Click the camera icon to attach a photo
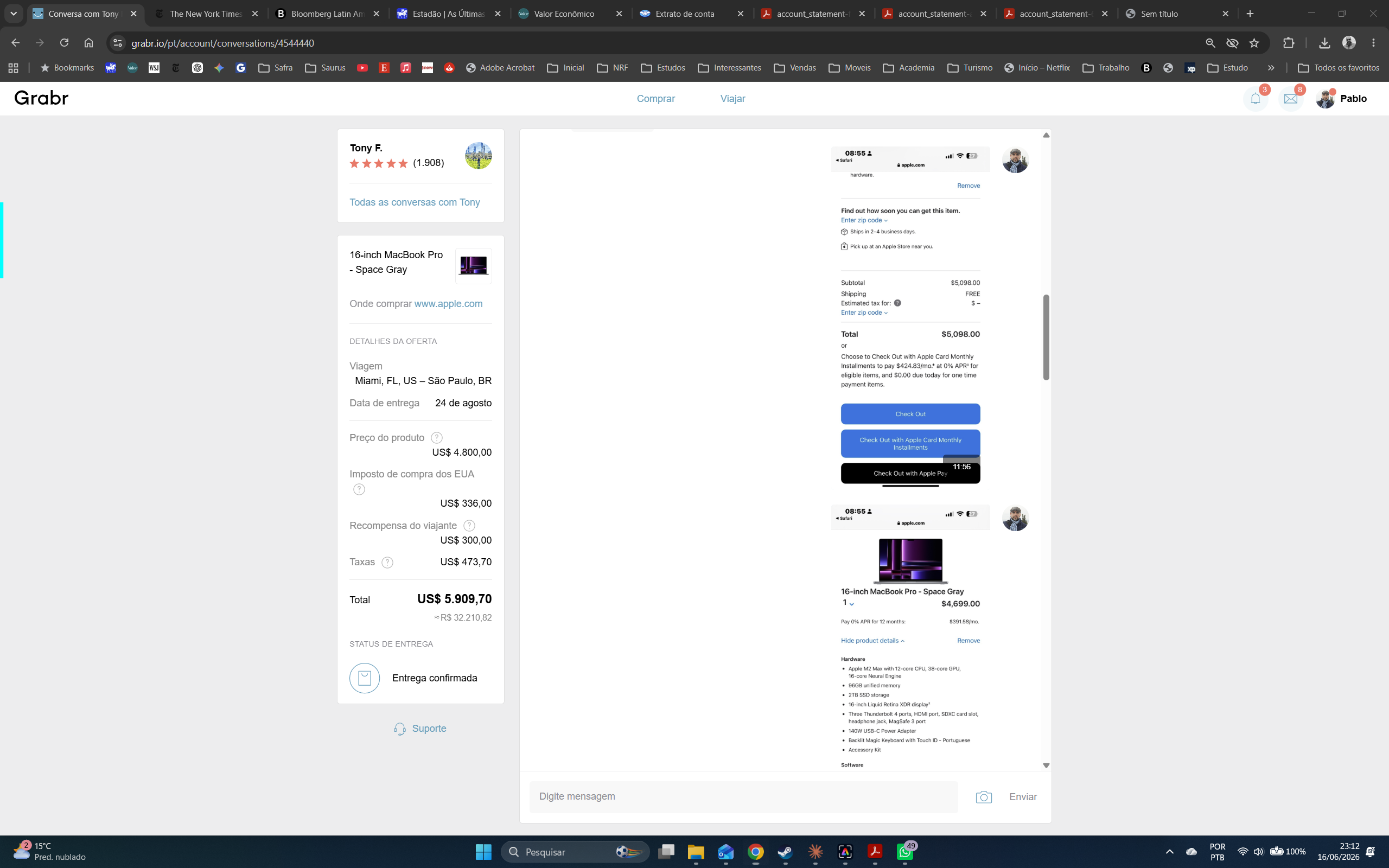Image resolution: width=1389 pixels, height=868 pixels. pos(984,797)
